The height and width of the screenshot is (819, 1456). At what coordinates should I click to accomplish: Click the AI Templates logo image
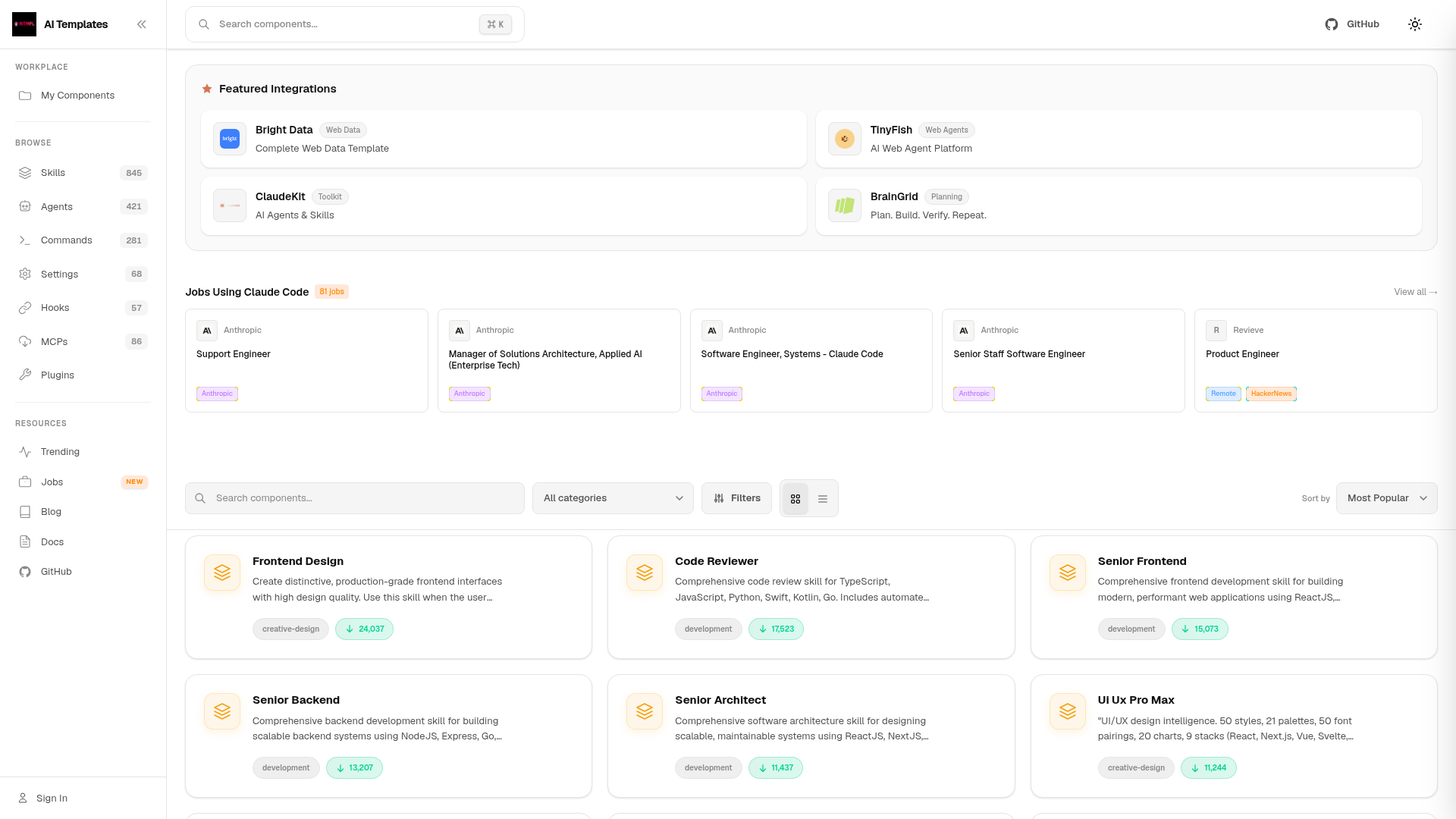(24, 24)
